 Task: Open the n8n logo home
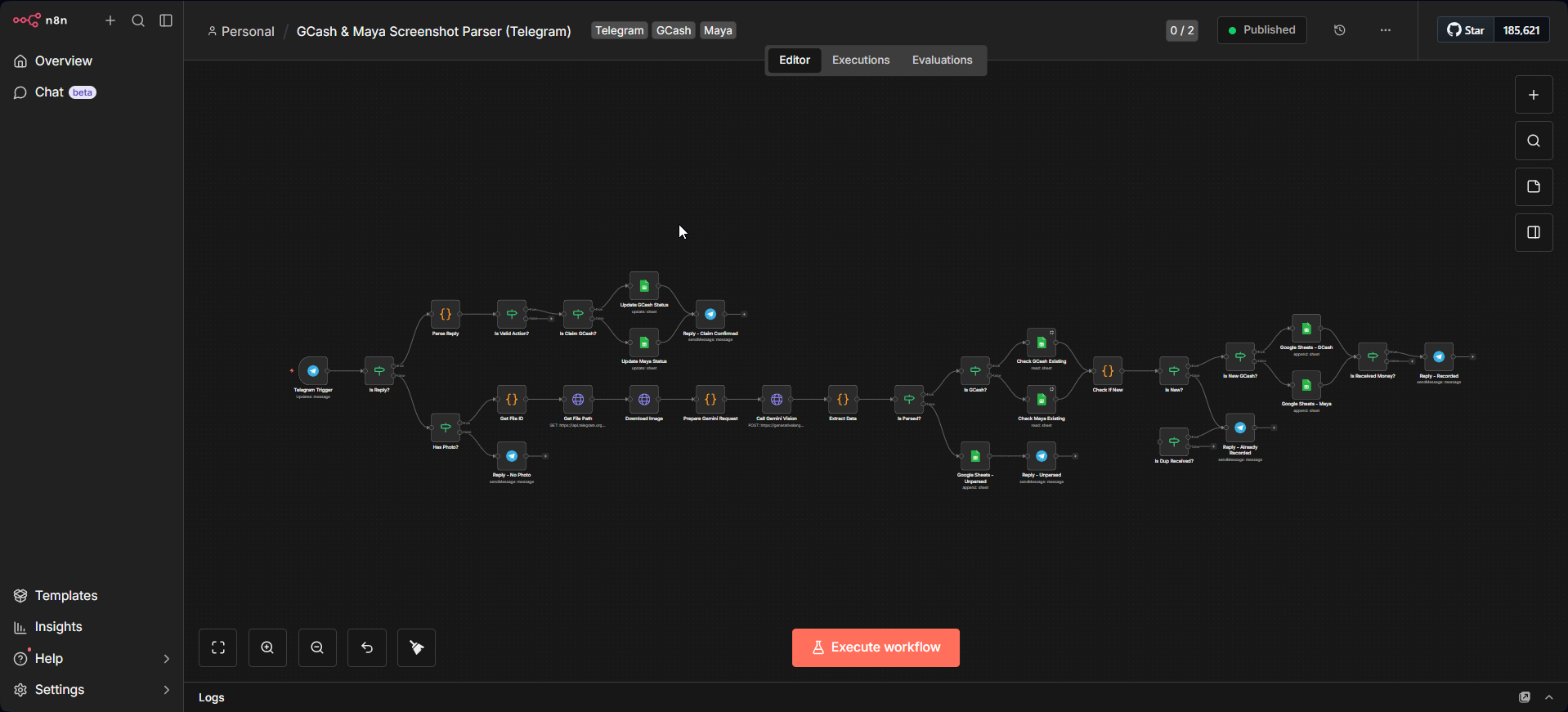[x=40, y=20]
